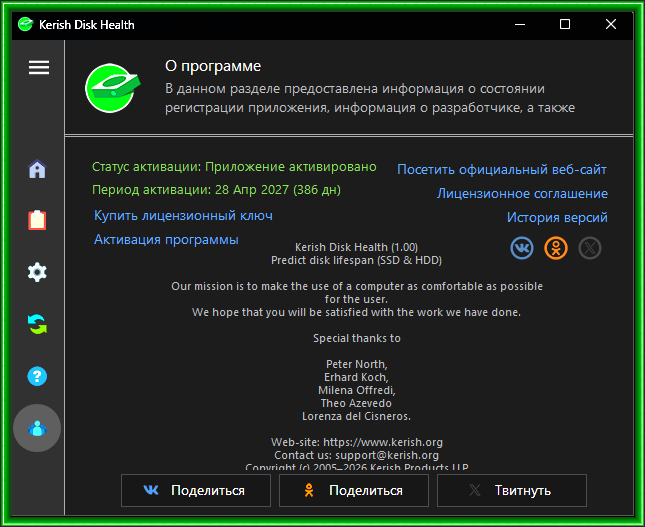Open Лицензионное соглашение link

tap(522, 193)
